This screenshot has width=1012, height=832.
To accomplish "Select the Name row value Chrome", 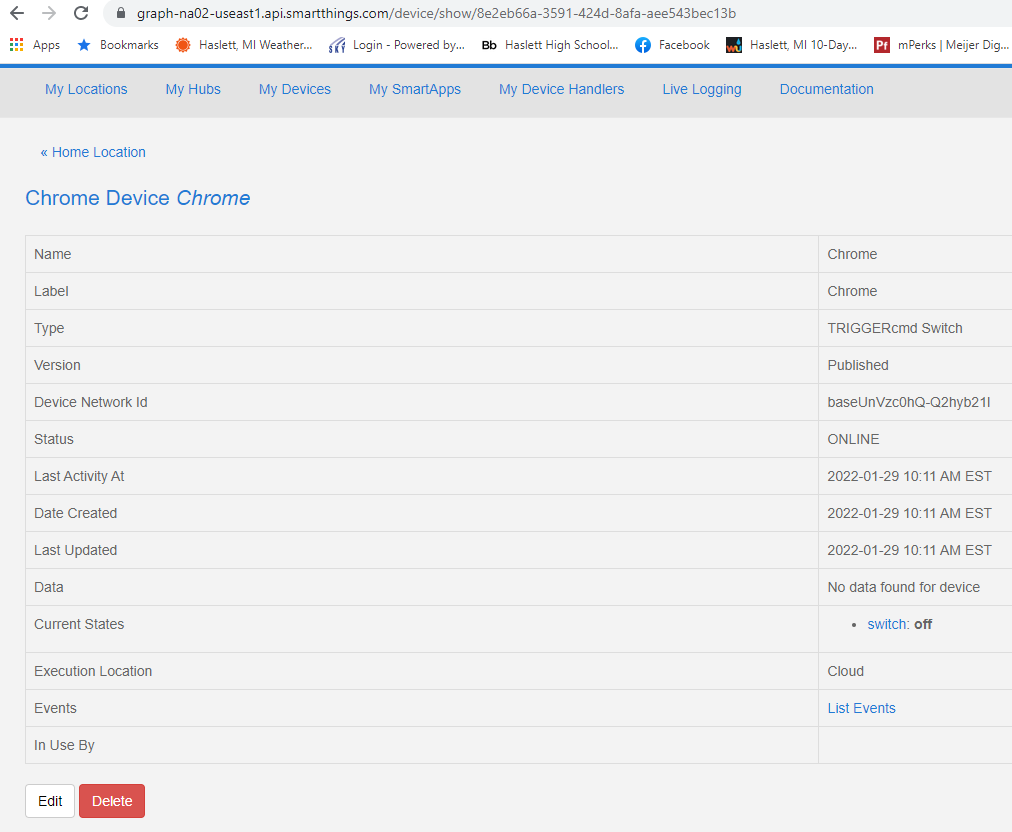I will (x=852, y=254).
